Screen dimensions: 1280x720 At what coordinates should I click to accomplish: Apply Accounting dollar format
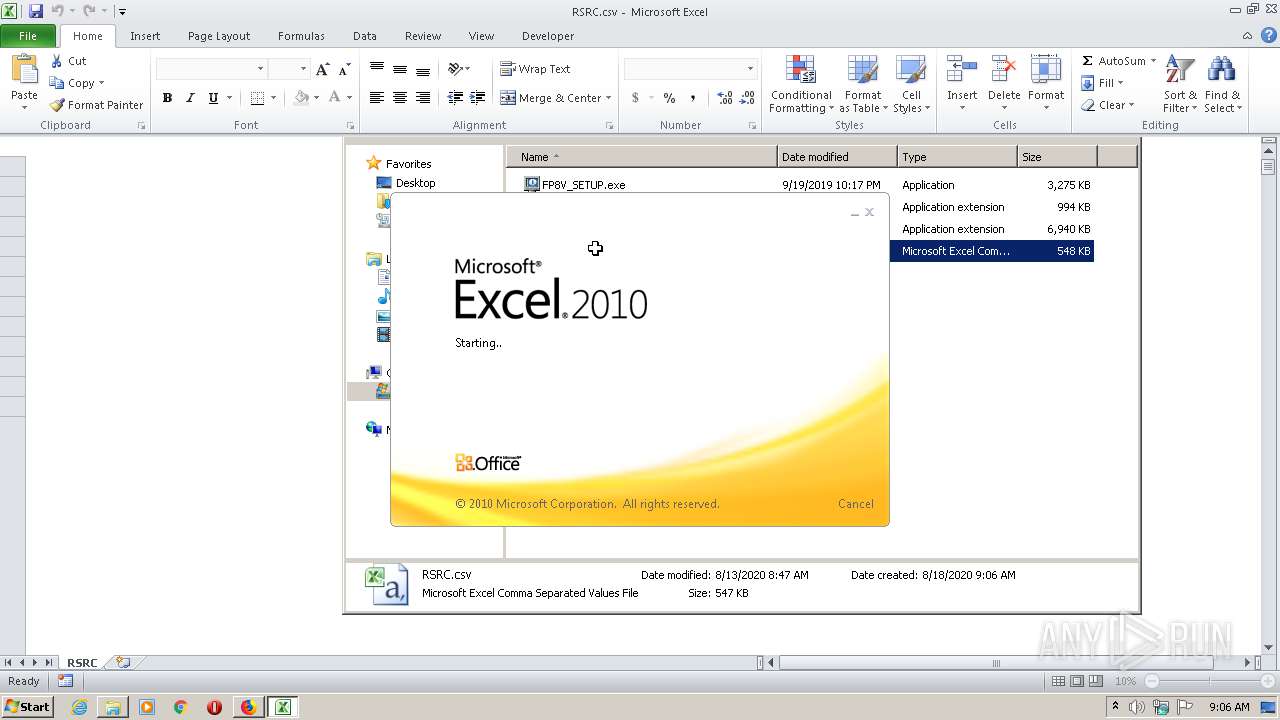(x=635, y=98)
